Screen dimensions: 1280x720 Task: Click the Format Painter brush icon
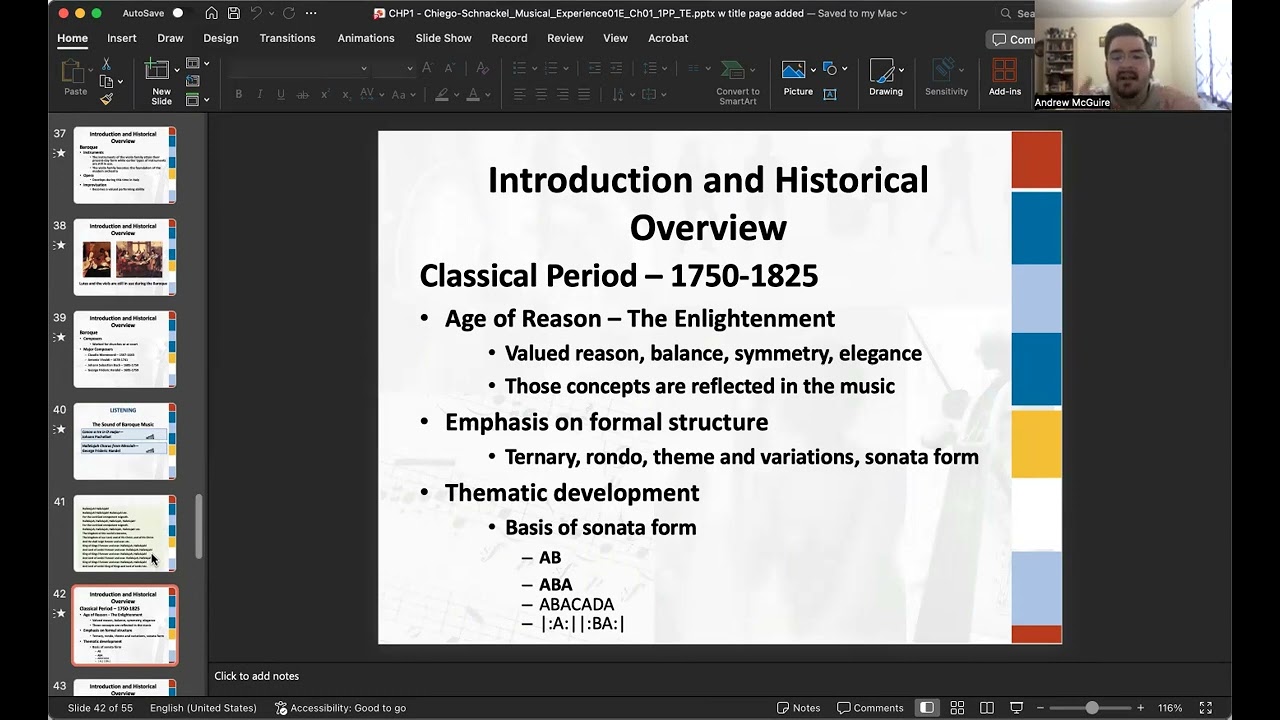coord(106,99)
